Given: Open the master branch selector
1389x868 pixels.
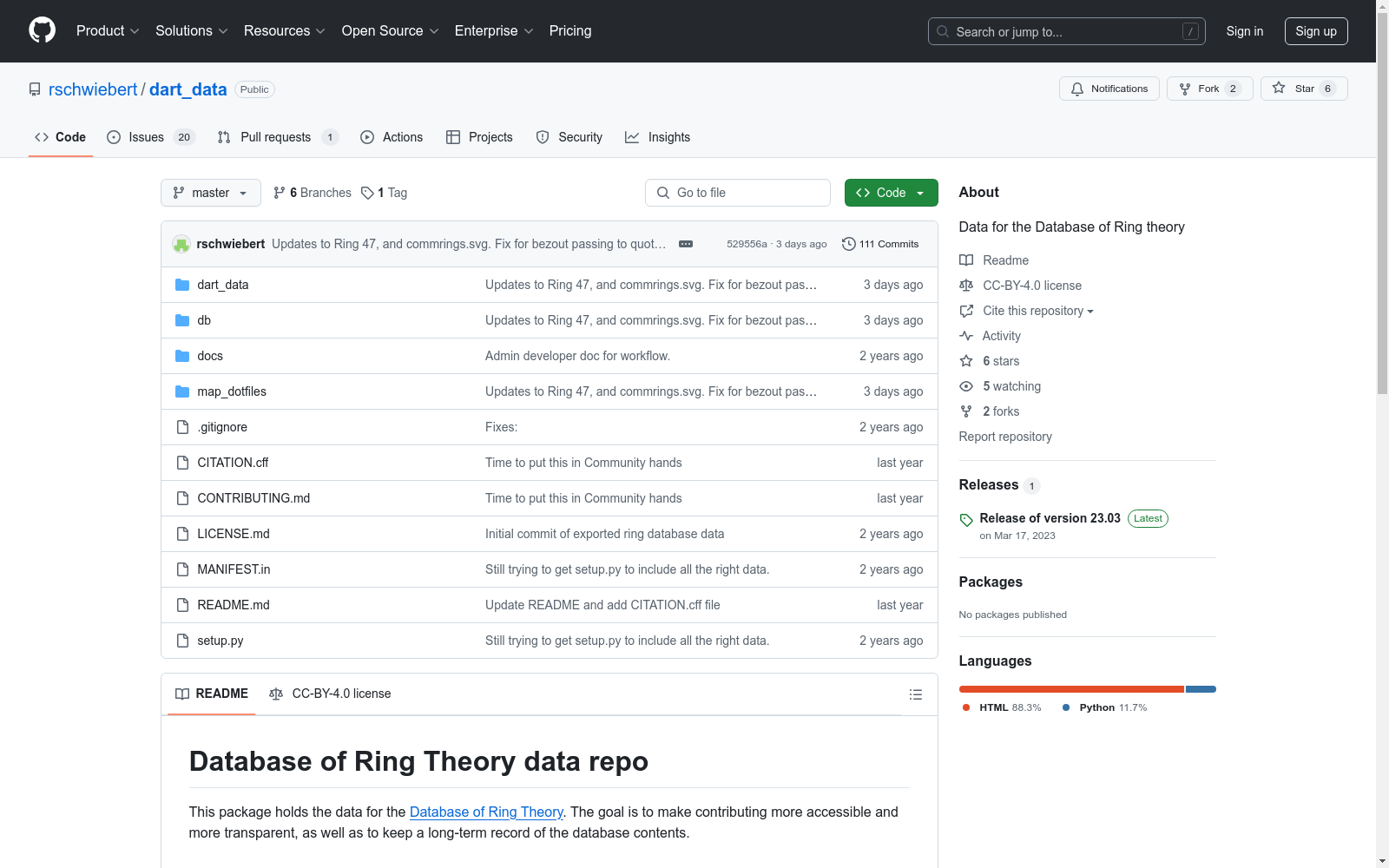Looking at the screenshot, I should 211,193.
